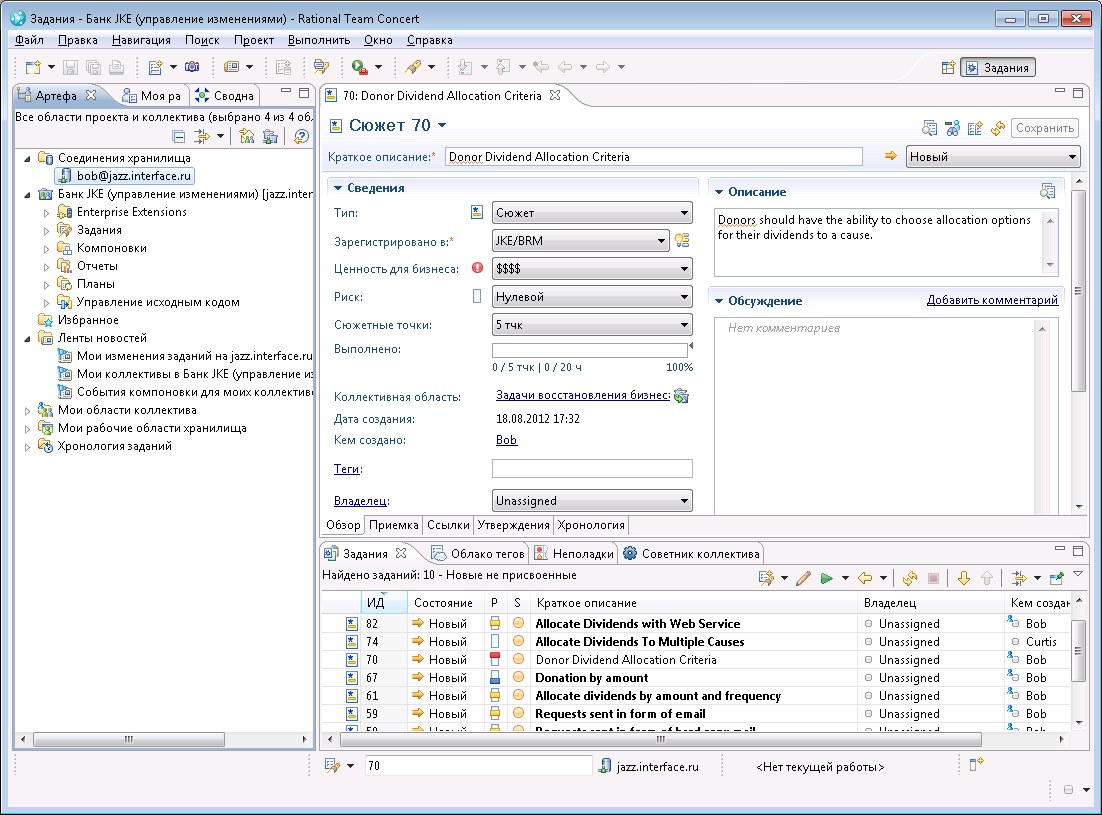Screen dimensions: 1102x815
Task: Open the Ценность для бизнеса dropdown
Action: pos(592,269)
